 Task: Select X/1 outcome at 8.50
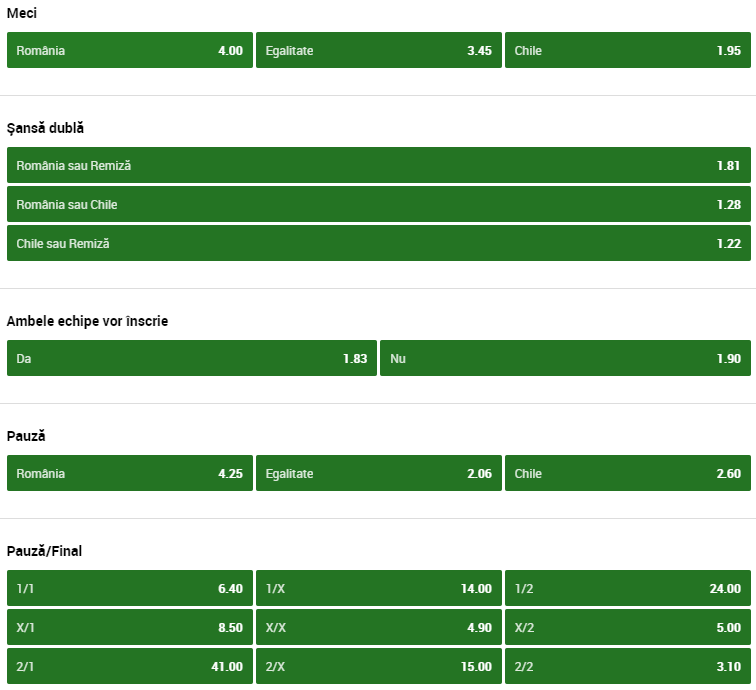129,627
